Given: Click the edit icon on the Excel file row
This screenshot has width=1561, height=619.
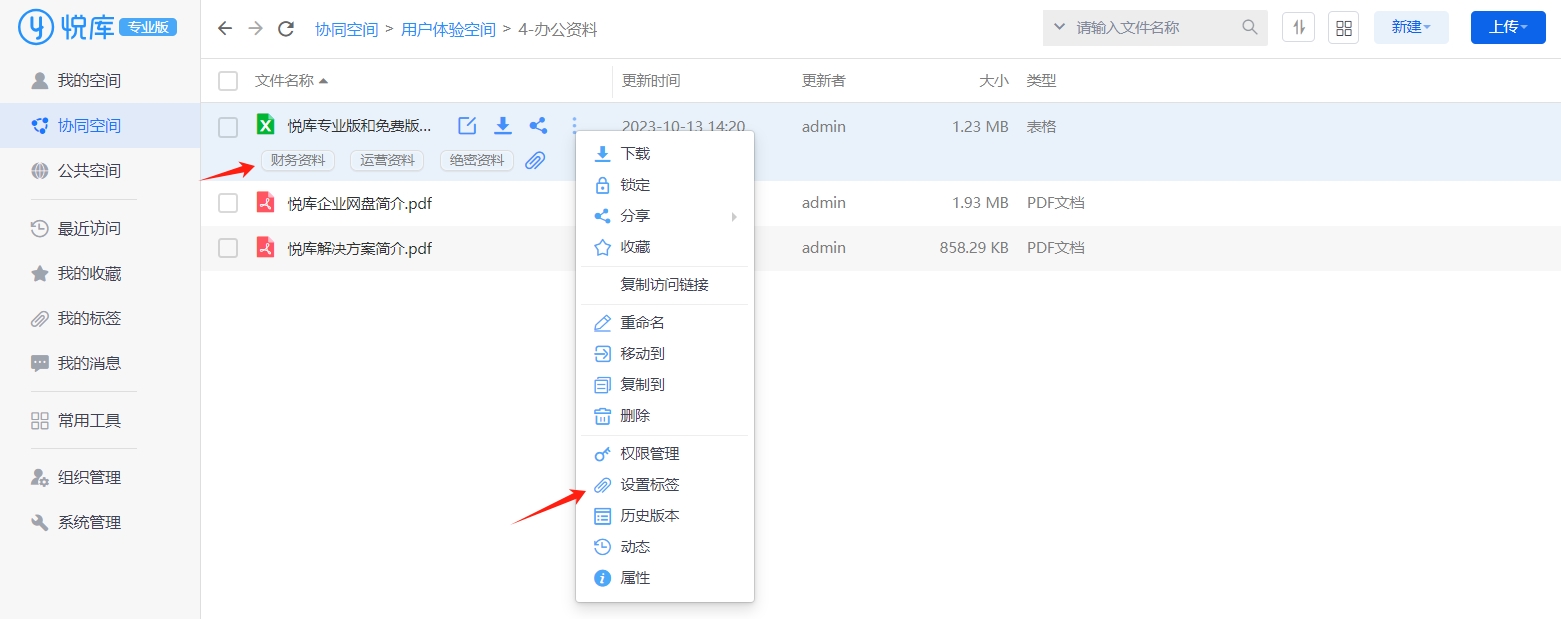Looking at the screenshot, I should click(x=467, y=126).
